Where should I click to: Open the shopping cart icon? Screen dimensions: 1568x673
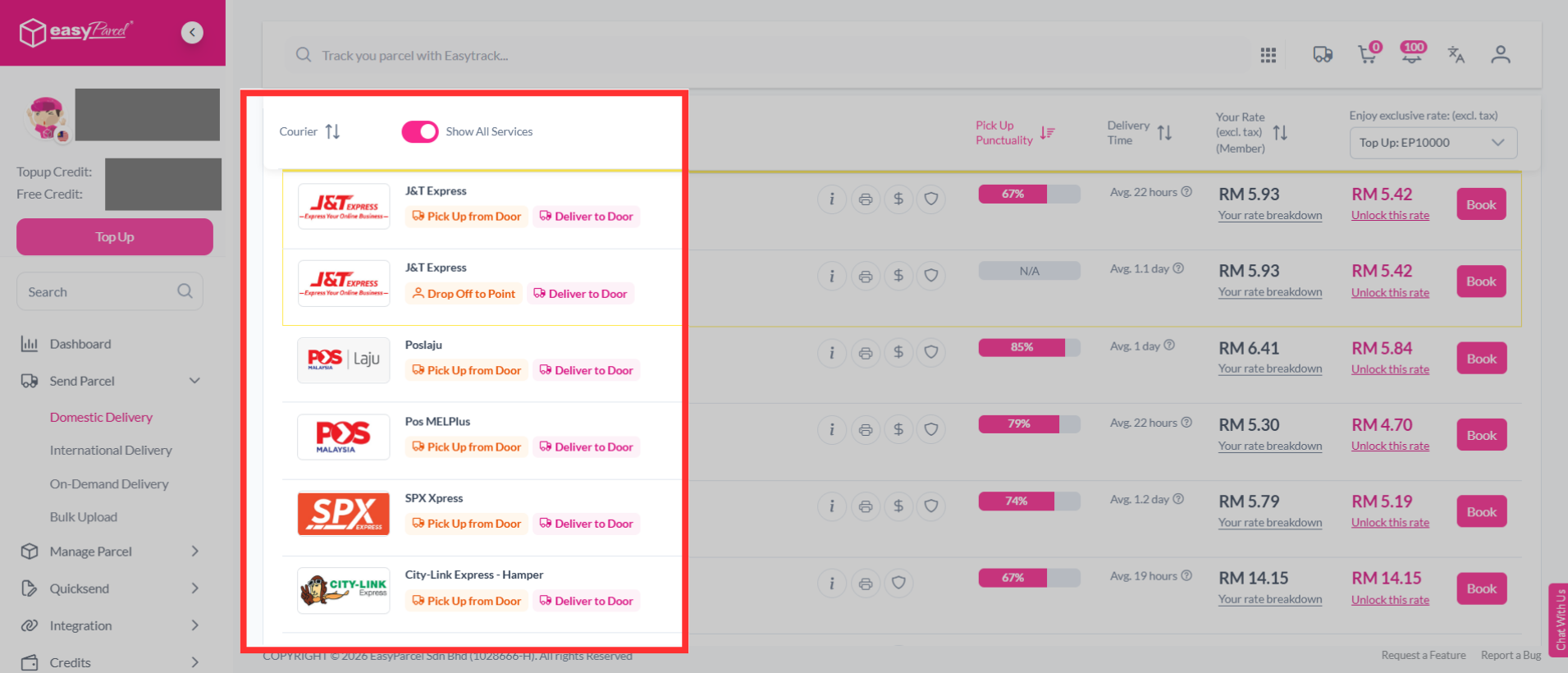[x=1368, y=53]
